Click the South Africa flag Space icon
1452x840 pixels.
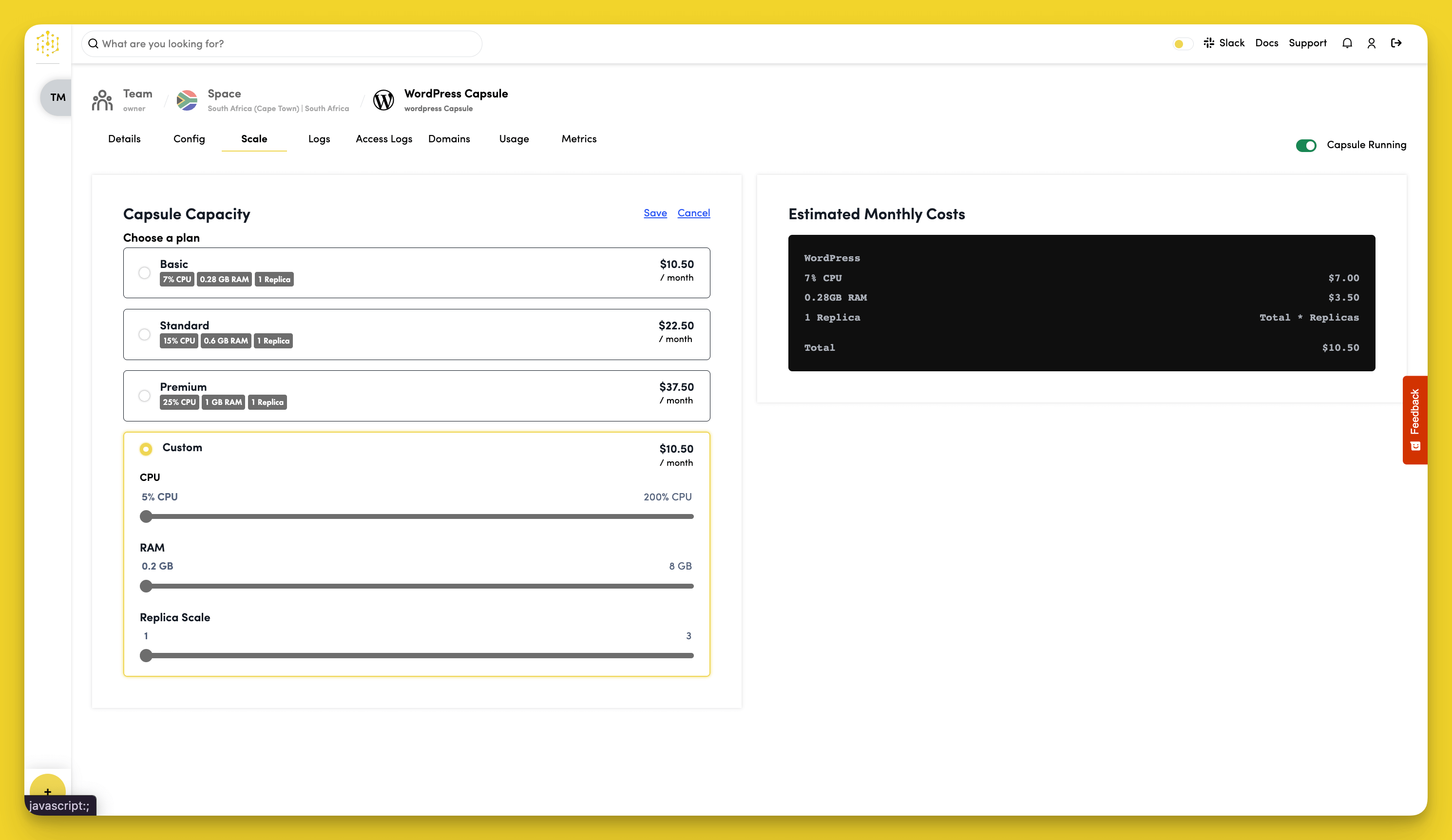187,100
